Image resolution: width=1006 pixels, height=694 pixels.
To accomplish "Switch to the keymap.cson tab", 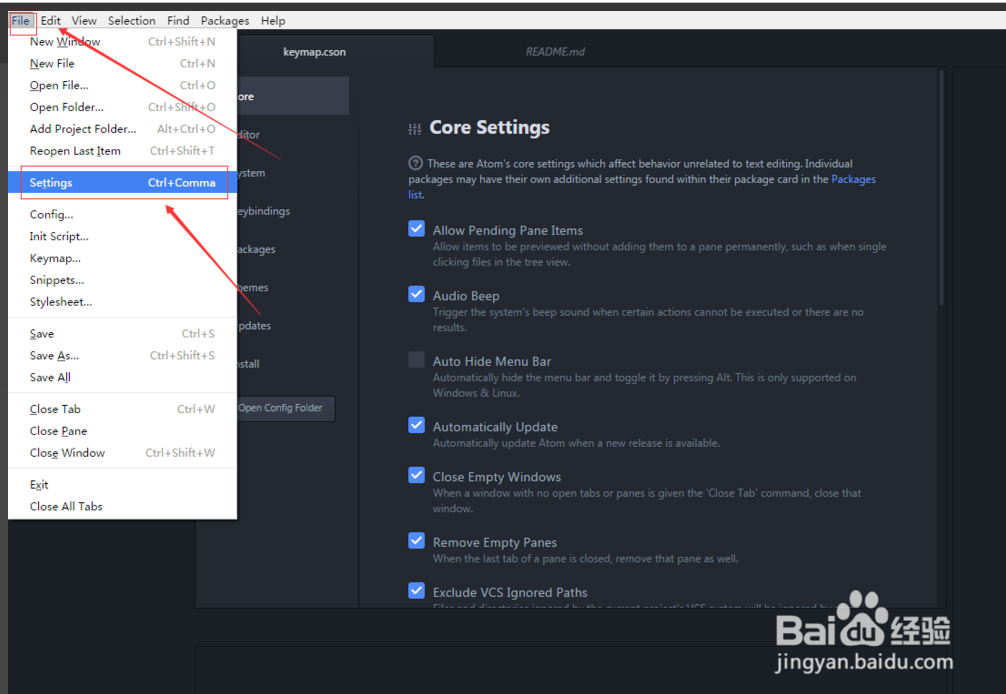I will point(314,52).
